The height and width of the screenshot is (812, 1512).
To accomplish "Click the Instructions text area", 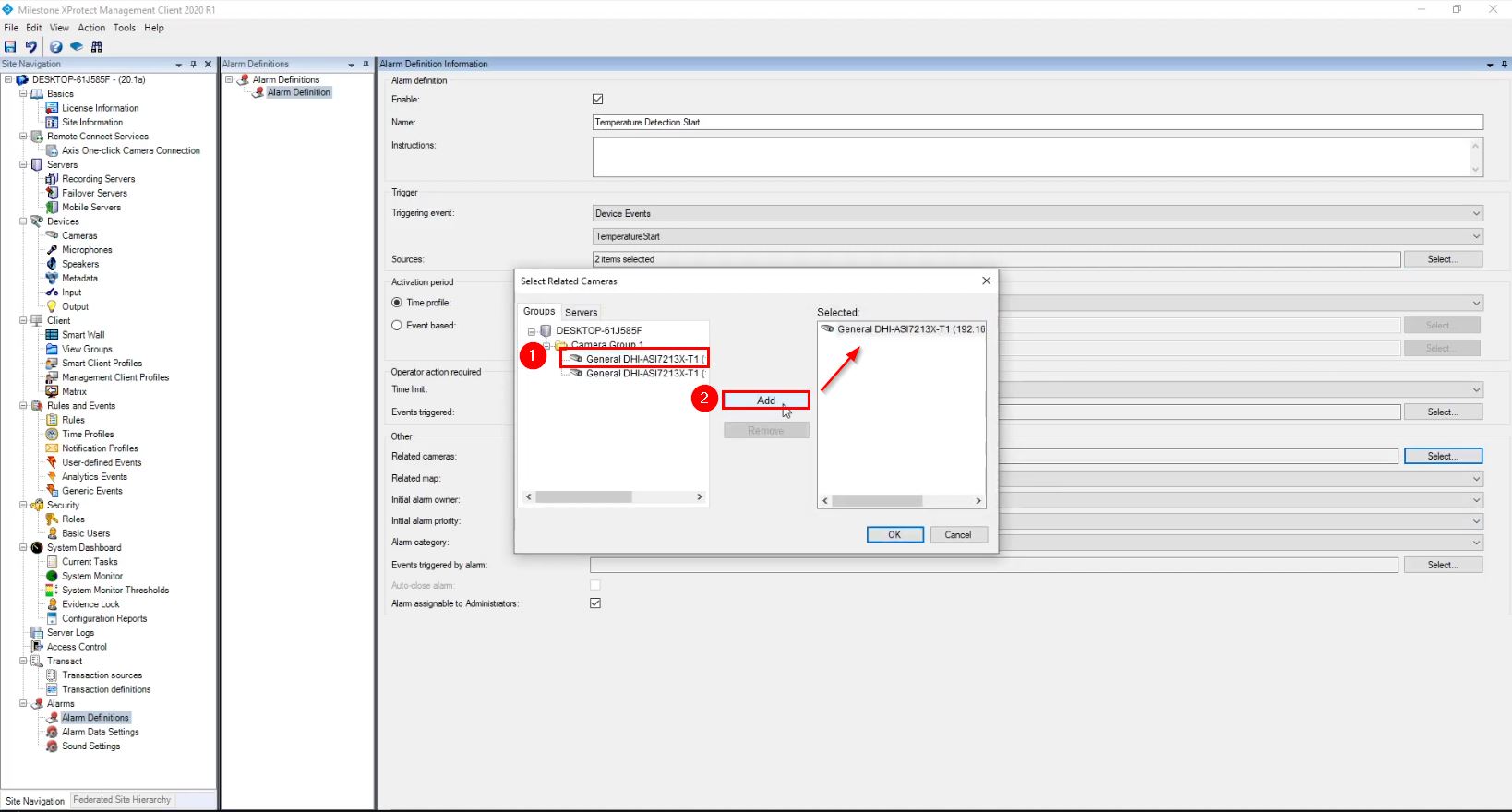I will 1038,157.
